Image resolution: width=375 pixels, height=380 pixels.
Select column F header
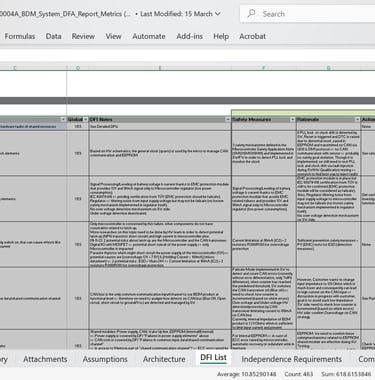[x=264, y=68]
